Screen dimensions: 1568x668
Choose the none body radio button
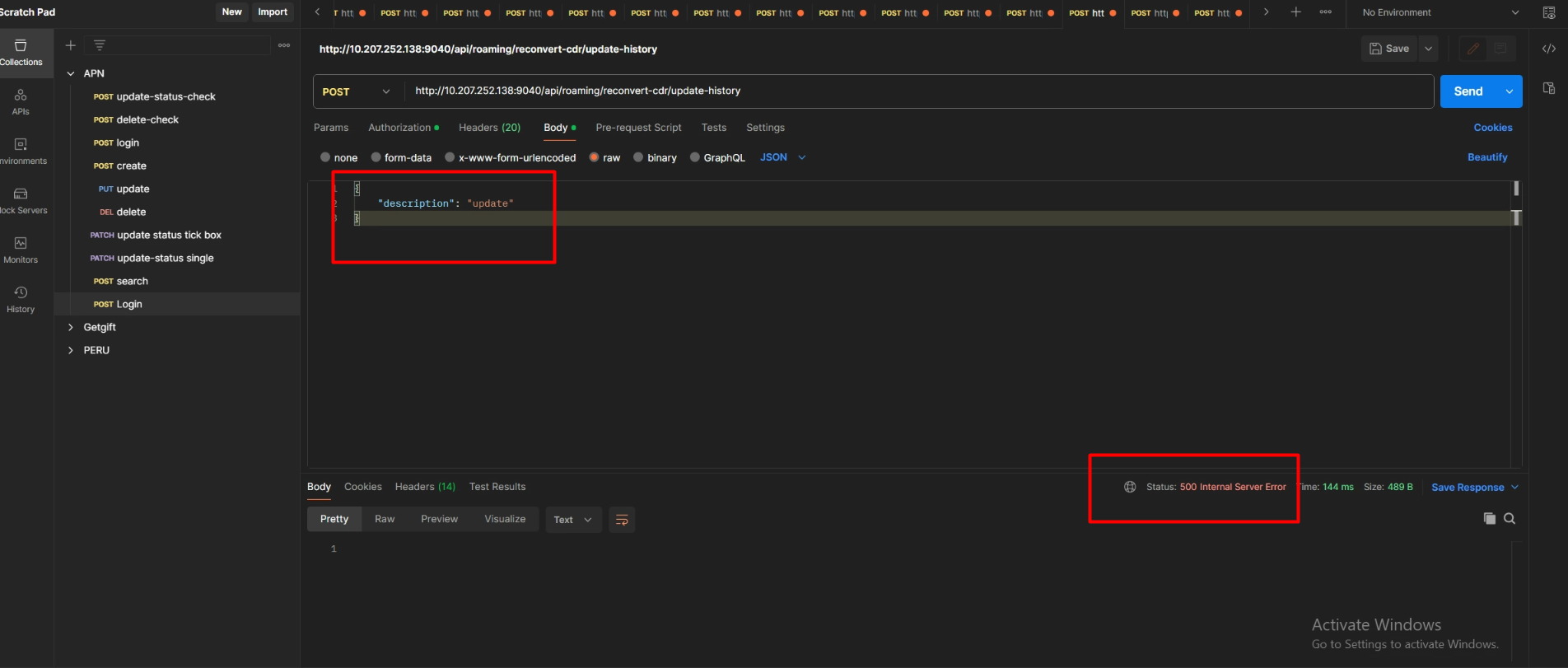pyautogui.click(x=325, y=157)
